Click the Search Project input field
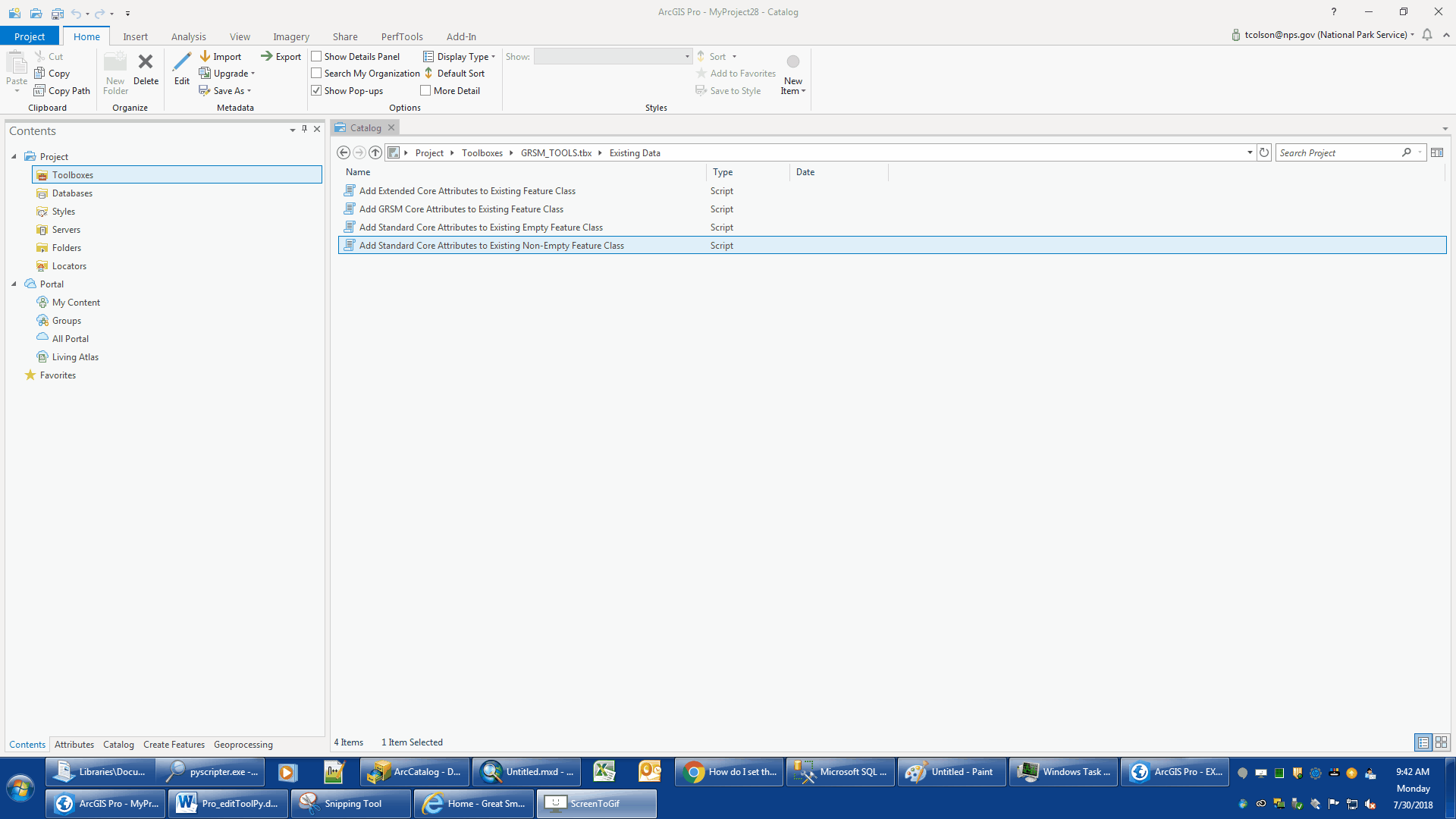Image resolution: width=1456 pixels, height=819 pixels. [x=1338, y=152]
